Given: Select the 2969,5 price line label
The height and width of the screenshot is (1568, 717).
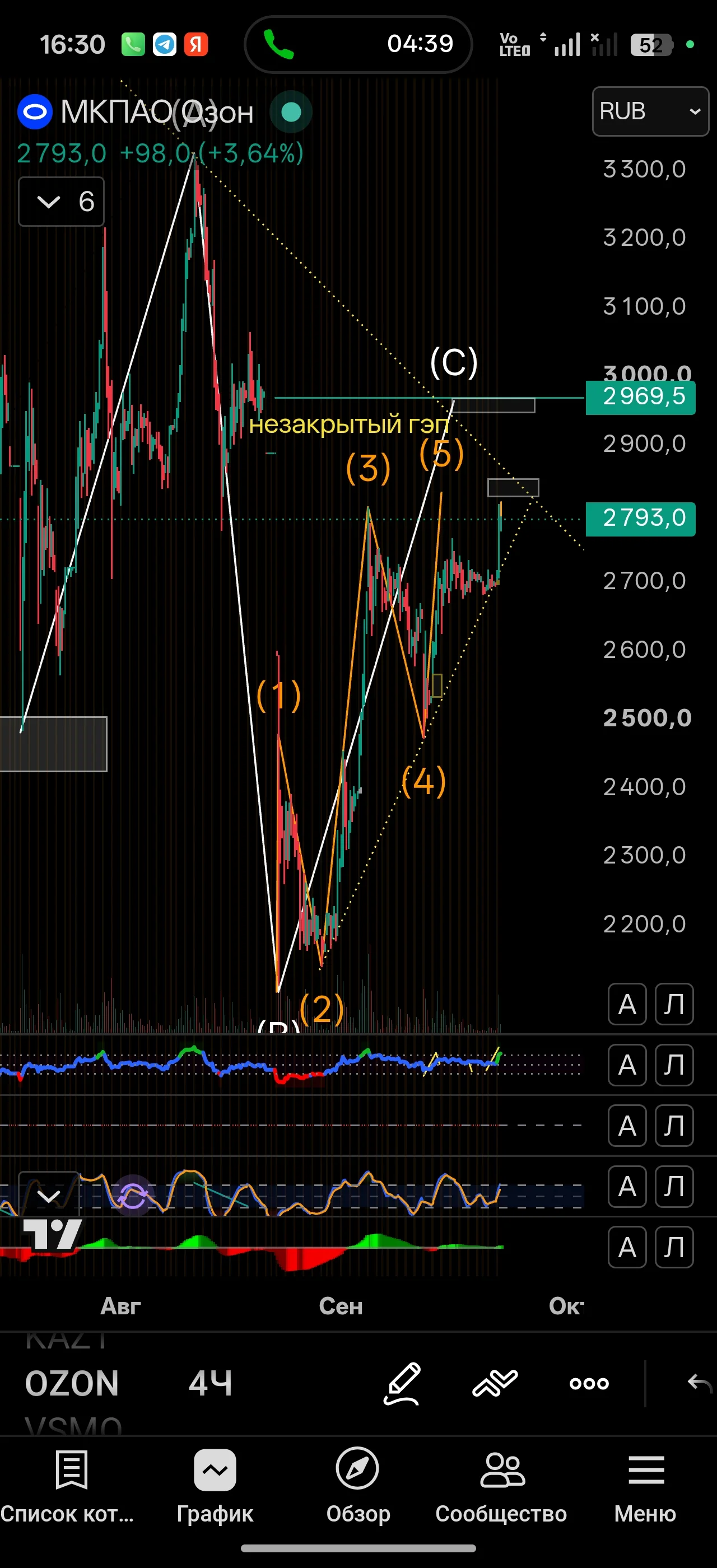Looking at the screenshot, I should coord(640,397).
